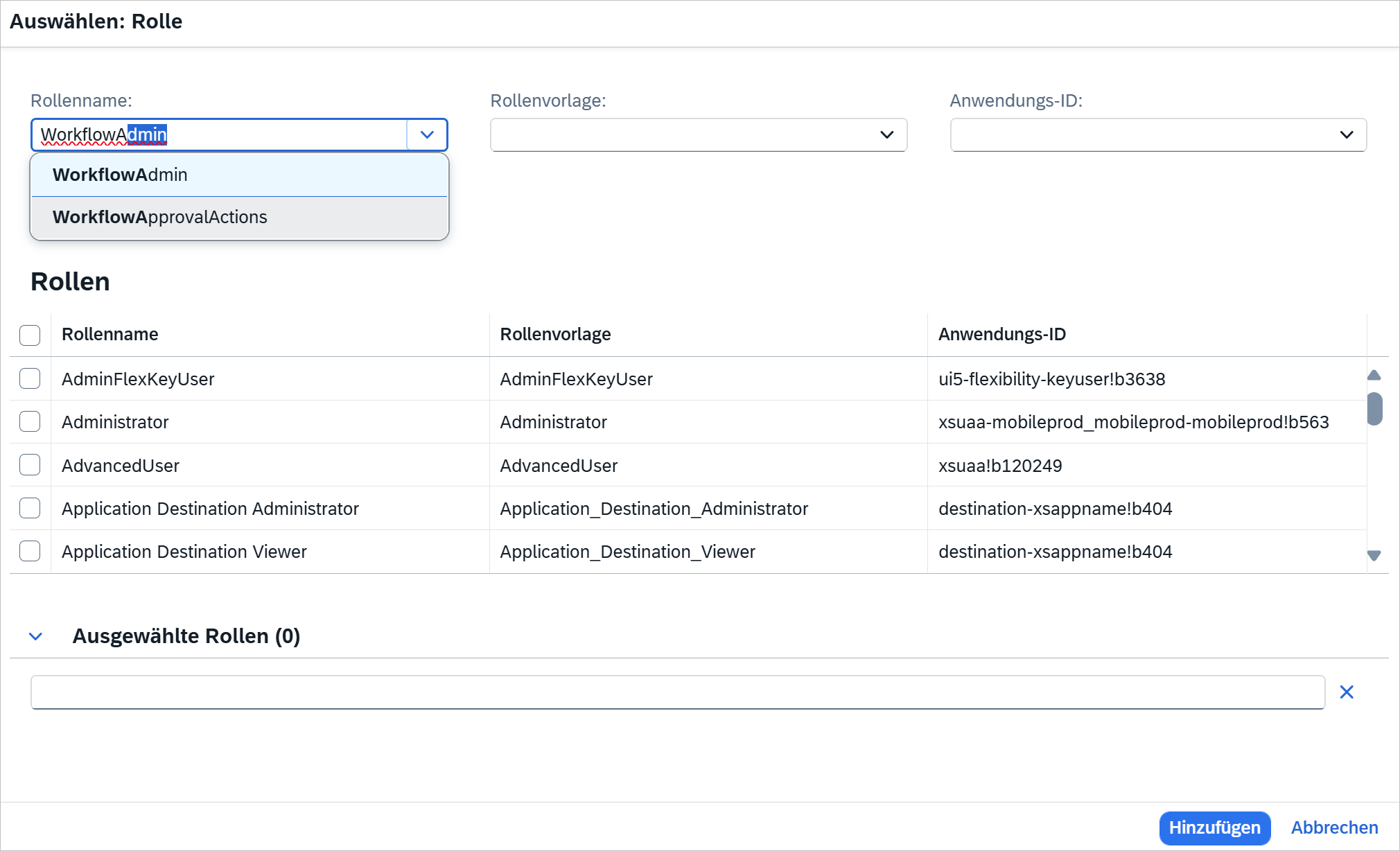1400x851 pixels.
Task: Click the Hinzufügen button
Action: pyautogui.click(x=1214, y=827)
